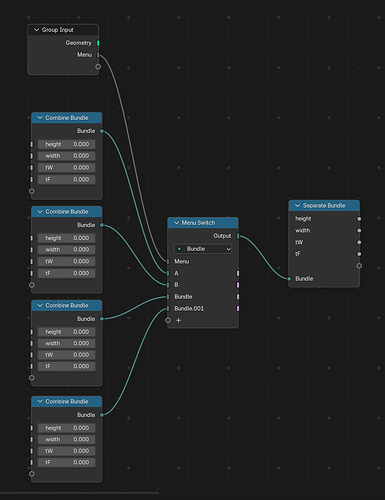Screen dimensions: 385x500
Task: Click the plus icon to add a menu item
Action: point(178,320)
